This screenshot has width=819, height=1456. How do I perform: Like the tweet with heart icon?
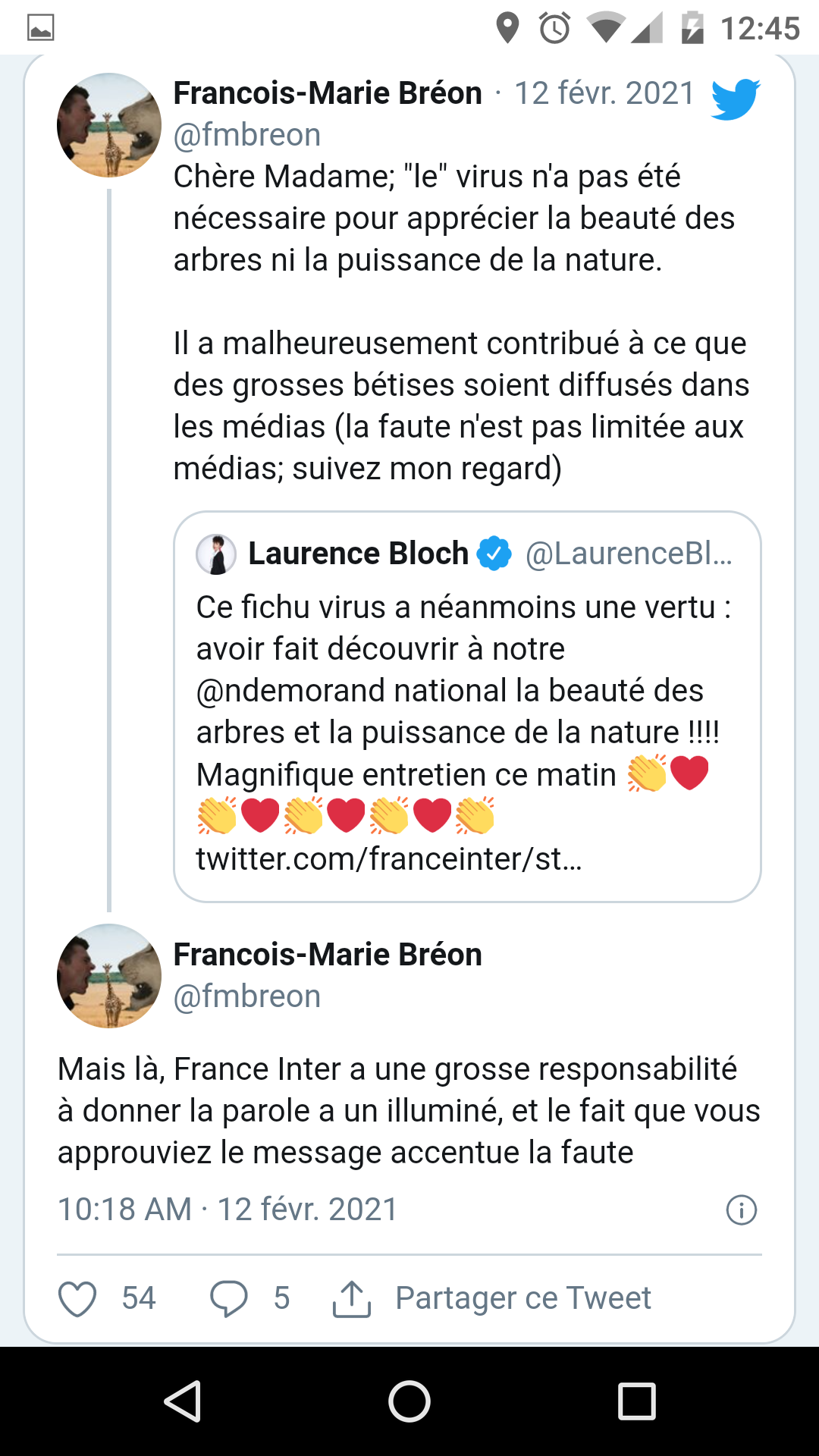pyautogui.click(x=77, y=1298)
